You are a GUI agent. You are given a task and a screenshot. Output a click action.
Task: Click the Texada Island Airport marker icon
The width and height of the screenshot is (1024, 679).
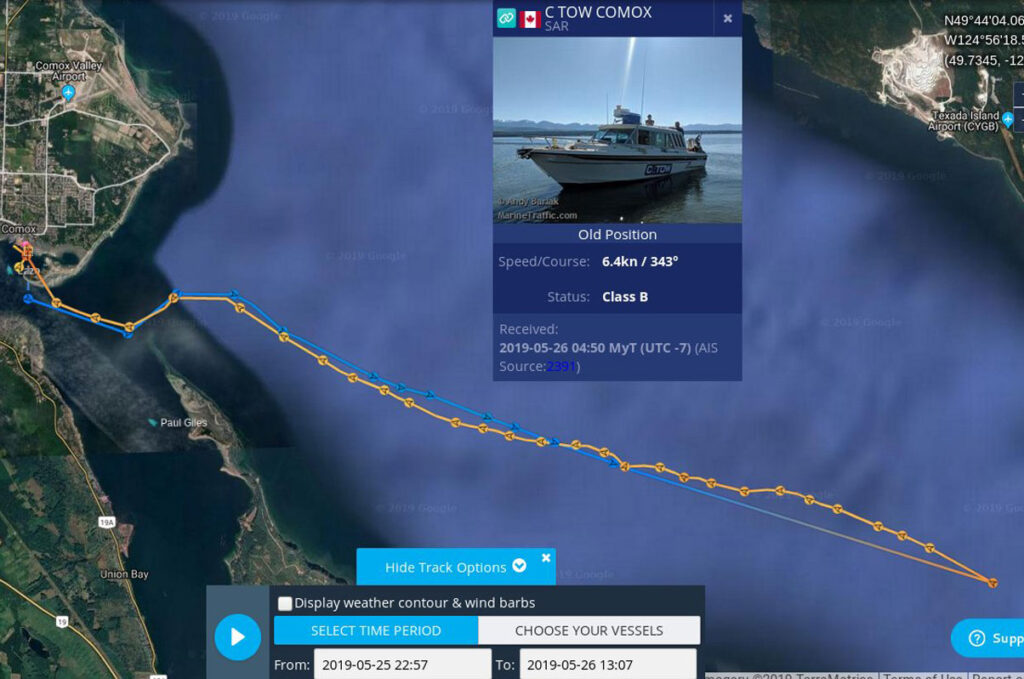tap(1008, 120)
